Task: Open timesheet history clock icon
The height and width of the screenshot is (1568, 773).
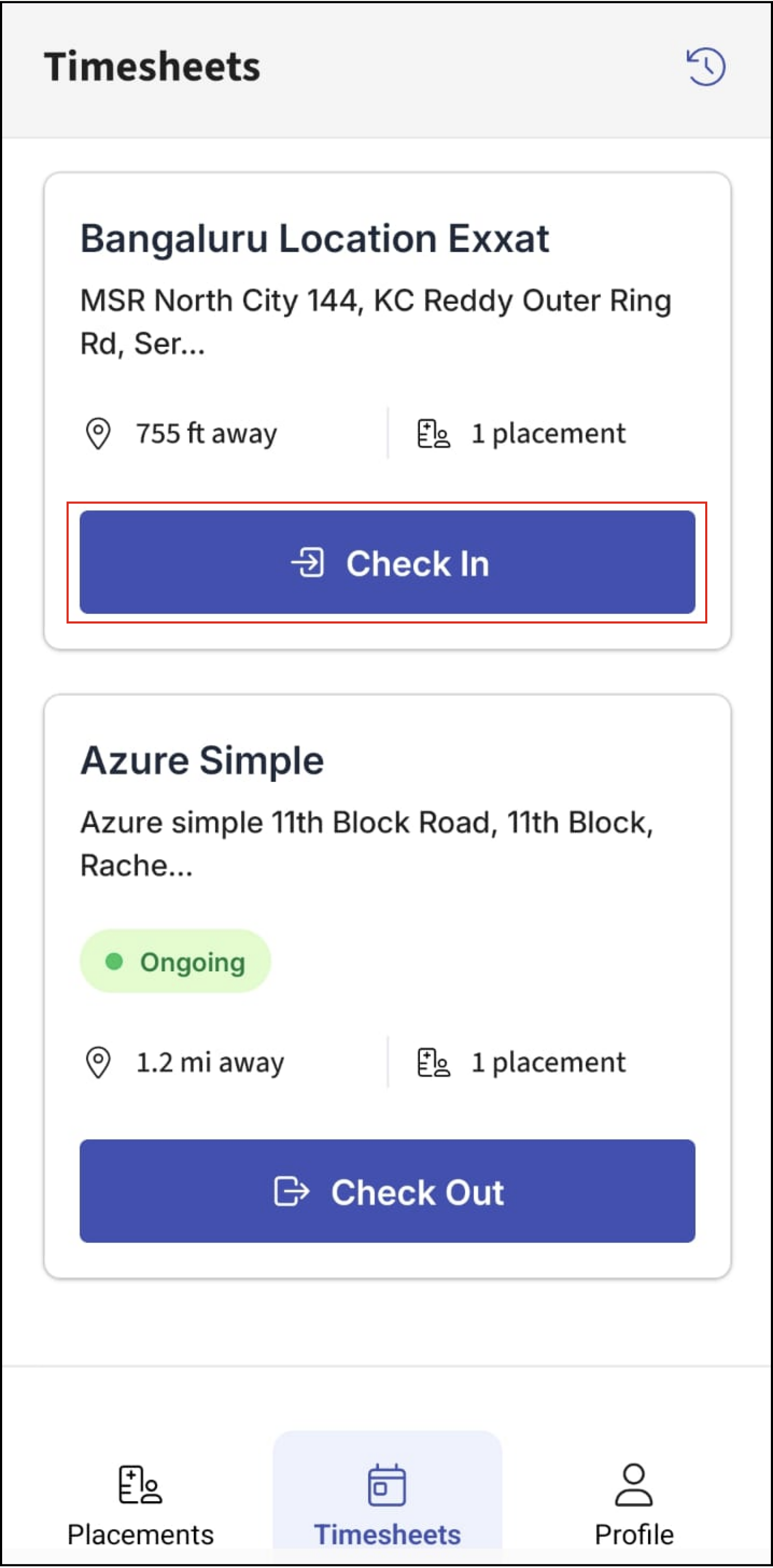Action: pyautogui.click(x=705, y=66)
